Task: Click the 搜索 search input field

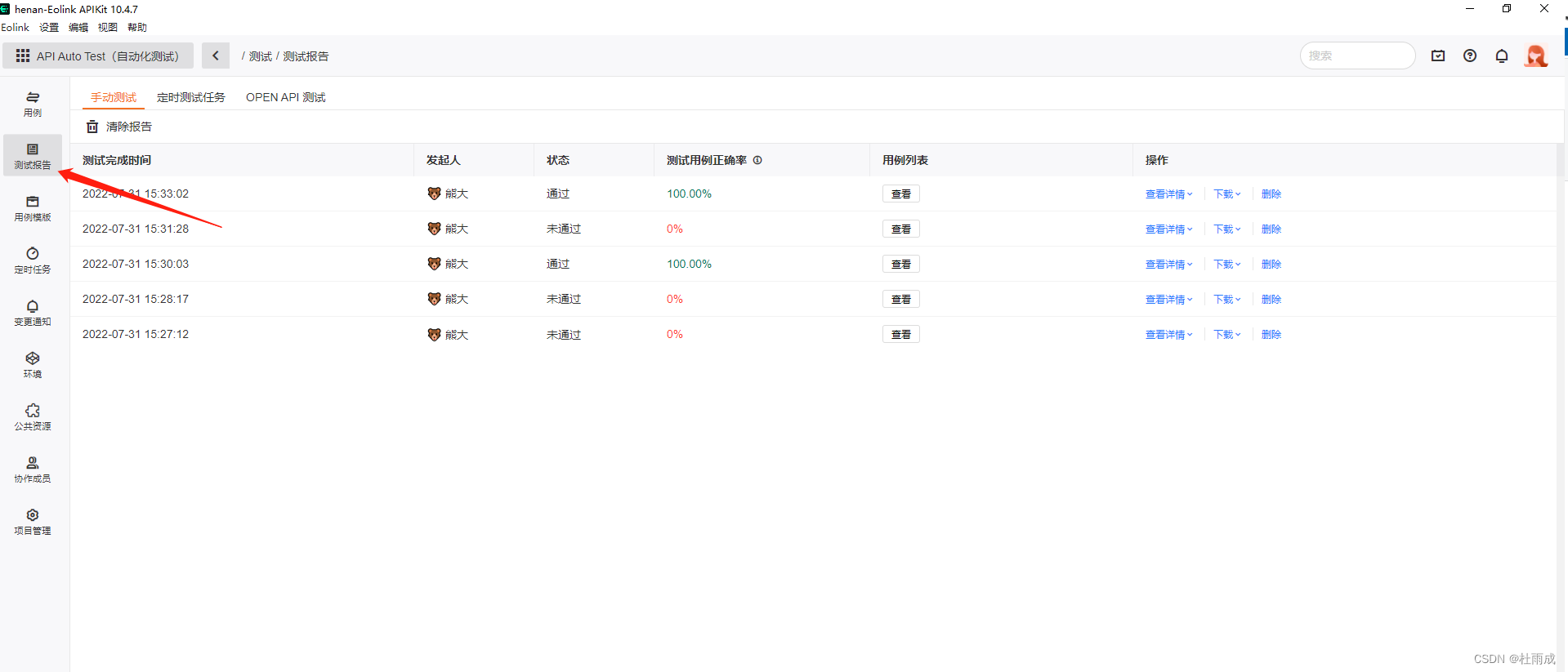Action: [x=1356, y=56]
